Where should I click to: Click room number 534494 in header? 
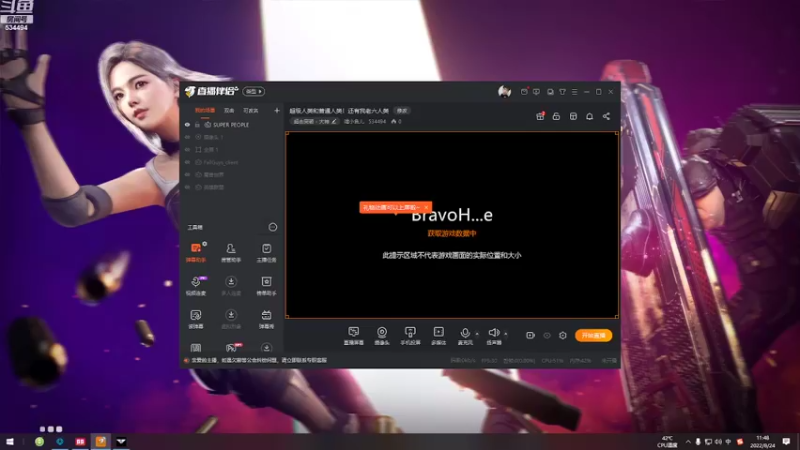[x=377, y=121]
